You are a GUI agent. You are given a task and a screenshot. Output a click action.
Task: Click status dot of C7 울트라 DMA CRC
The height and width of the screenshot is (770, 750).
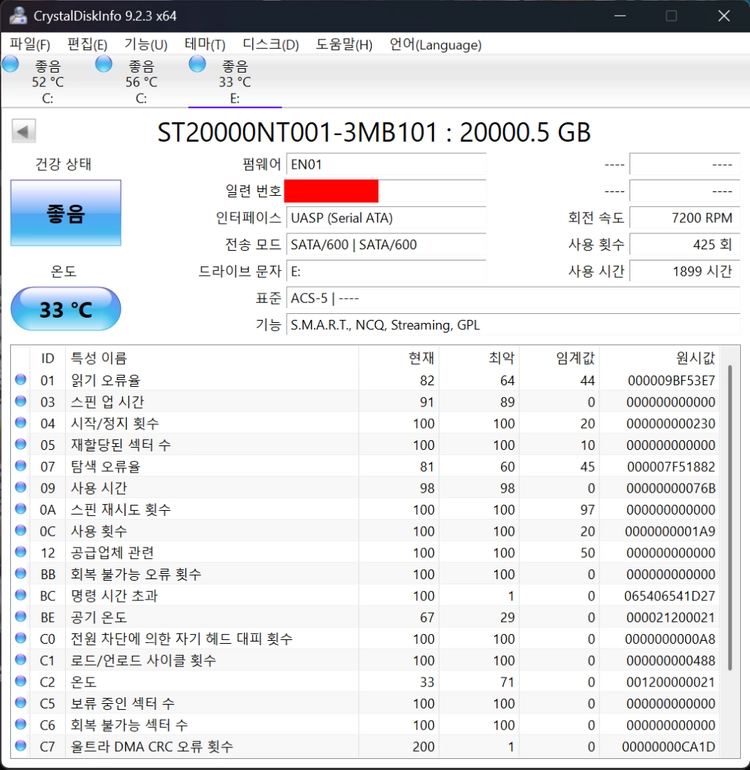pyautogui.click(x=21, y=746)
